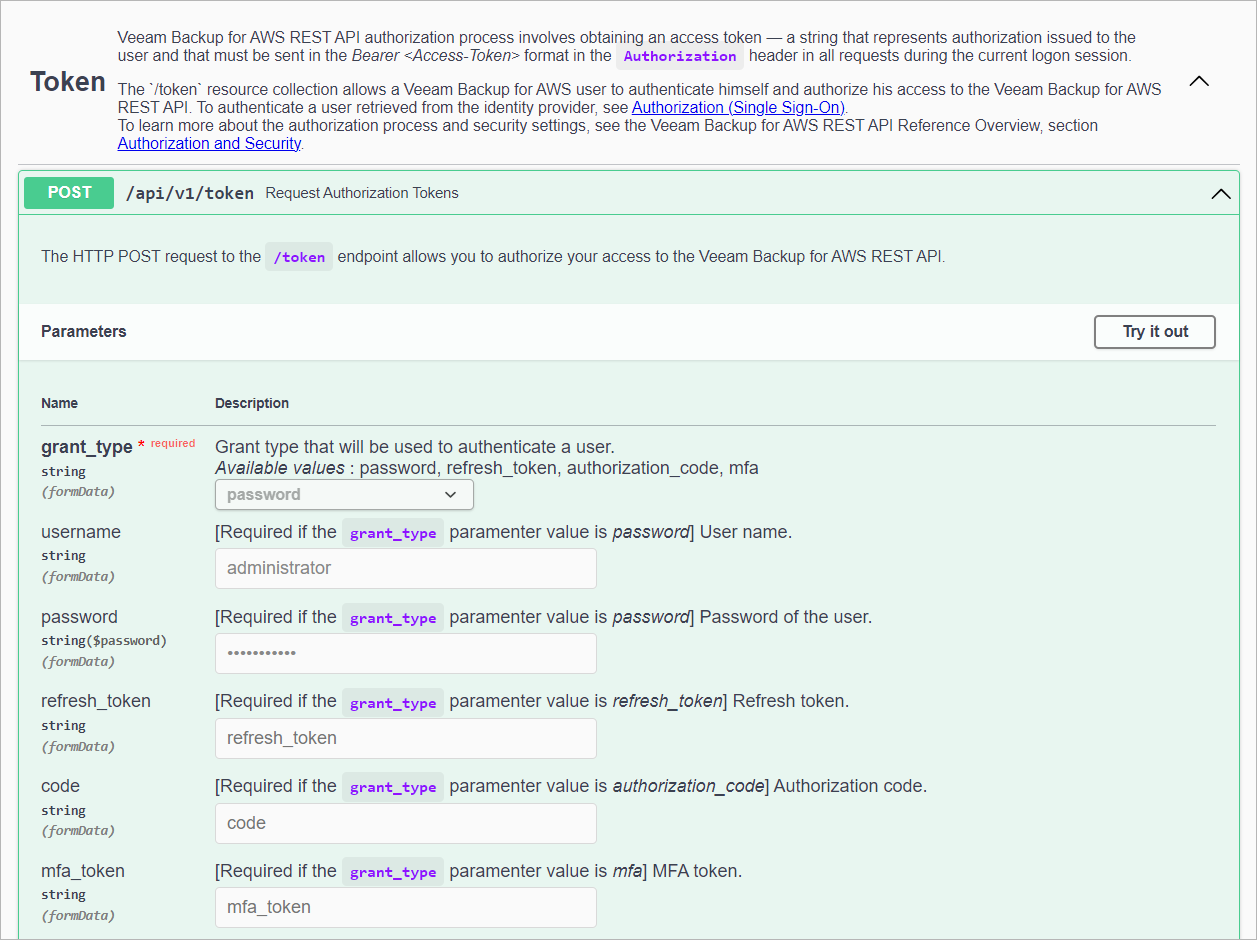The width and height of the screenshot is (1257, 940).
Task: Click the grant_type tag in username description
Action: coord(393,533)
